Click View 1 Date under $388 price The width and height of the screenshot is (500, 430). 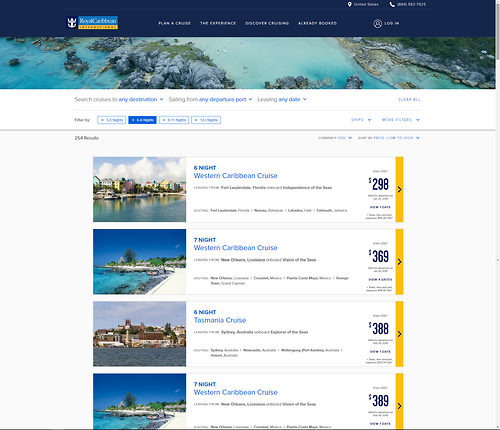pyautogui.click(x=380, y=352)
